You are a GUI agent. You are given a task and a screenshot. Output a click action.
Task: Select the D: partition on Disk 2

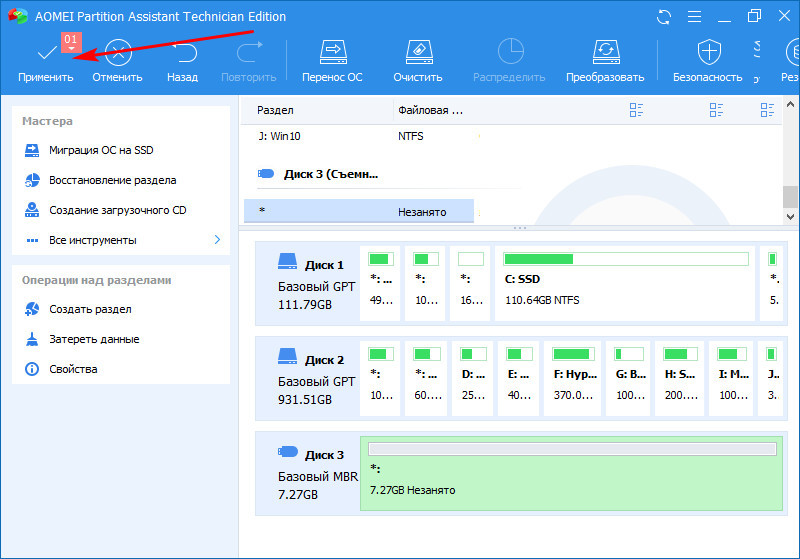point(472,378)
